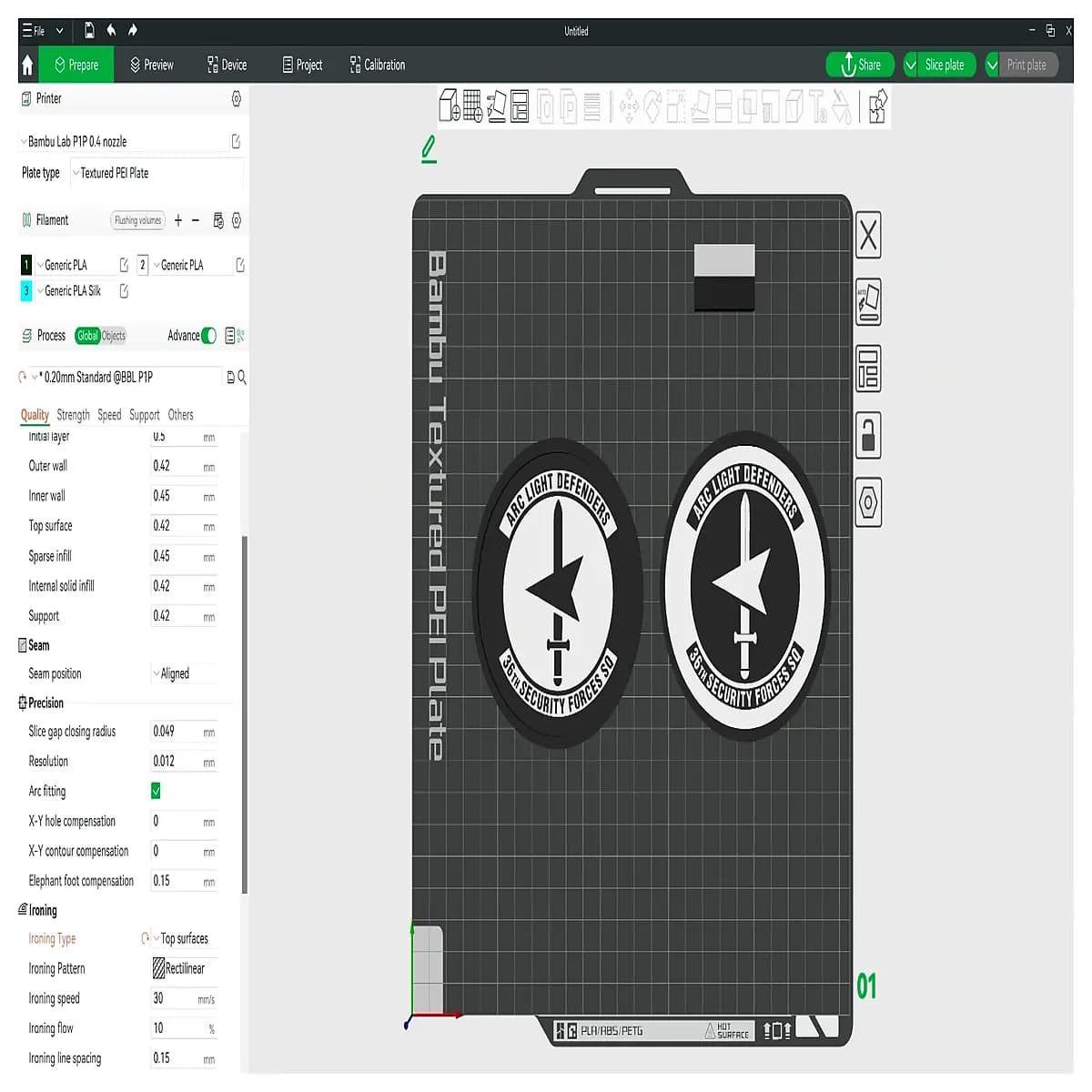Open filament 3 Generic PLA Silk dropdown
The width and height of the screenshot is (1092, 1092).
coord(76,291)
